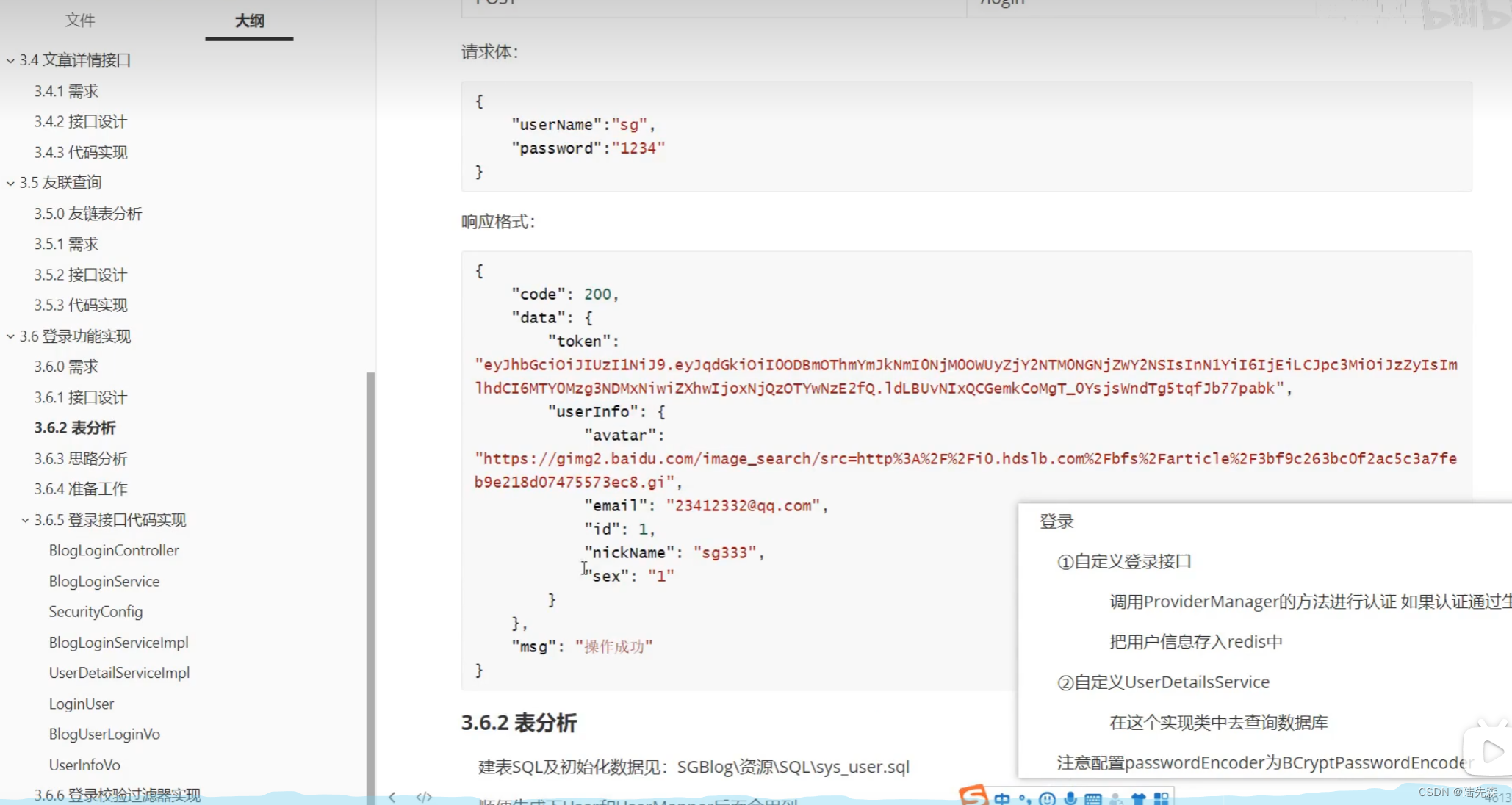Click the play button overlay at bottom right
Image resolution: width=1512 pixels, height=805 pixels.
pyautogui.click(x=1491, y=751)
